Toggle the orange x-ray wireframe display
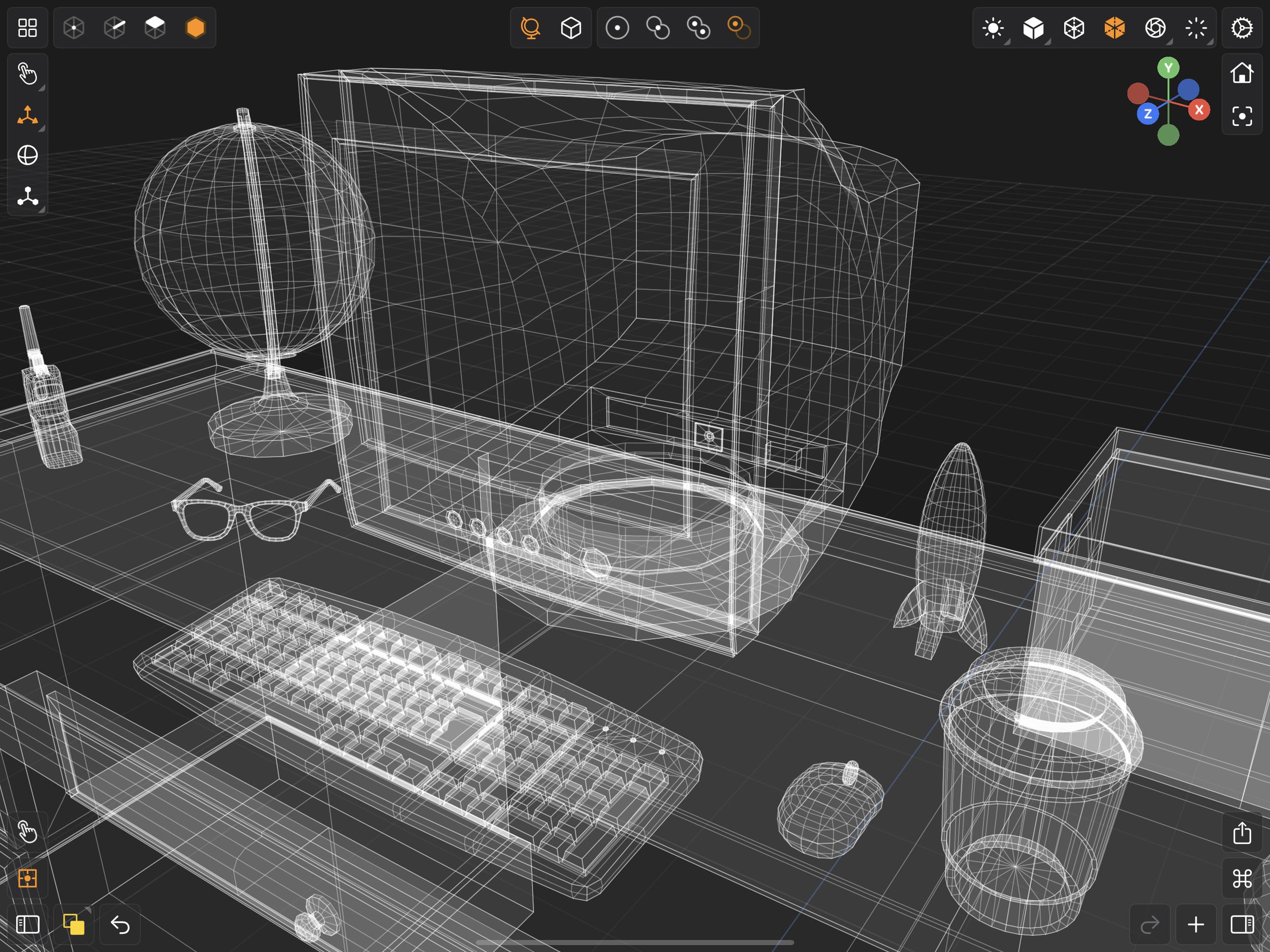Image resolution: width=1270 pixels, height=952 pixels. coord(1115,27)
